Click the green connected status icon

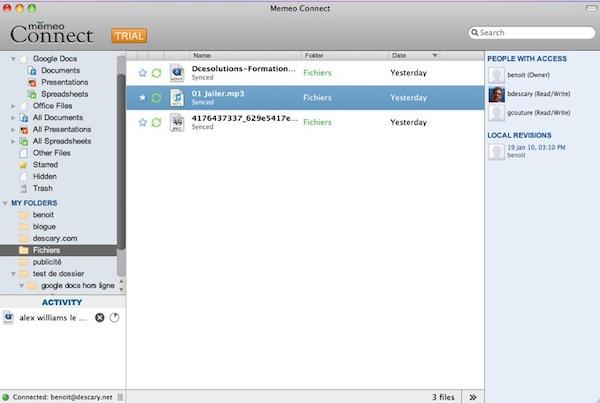point(5,397)
